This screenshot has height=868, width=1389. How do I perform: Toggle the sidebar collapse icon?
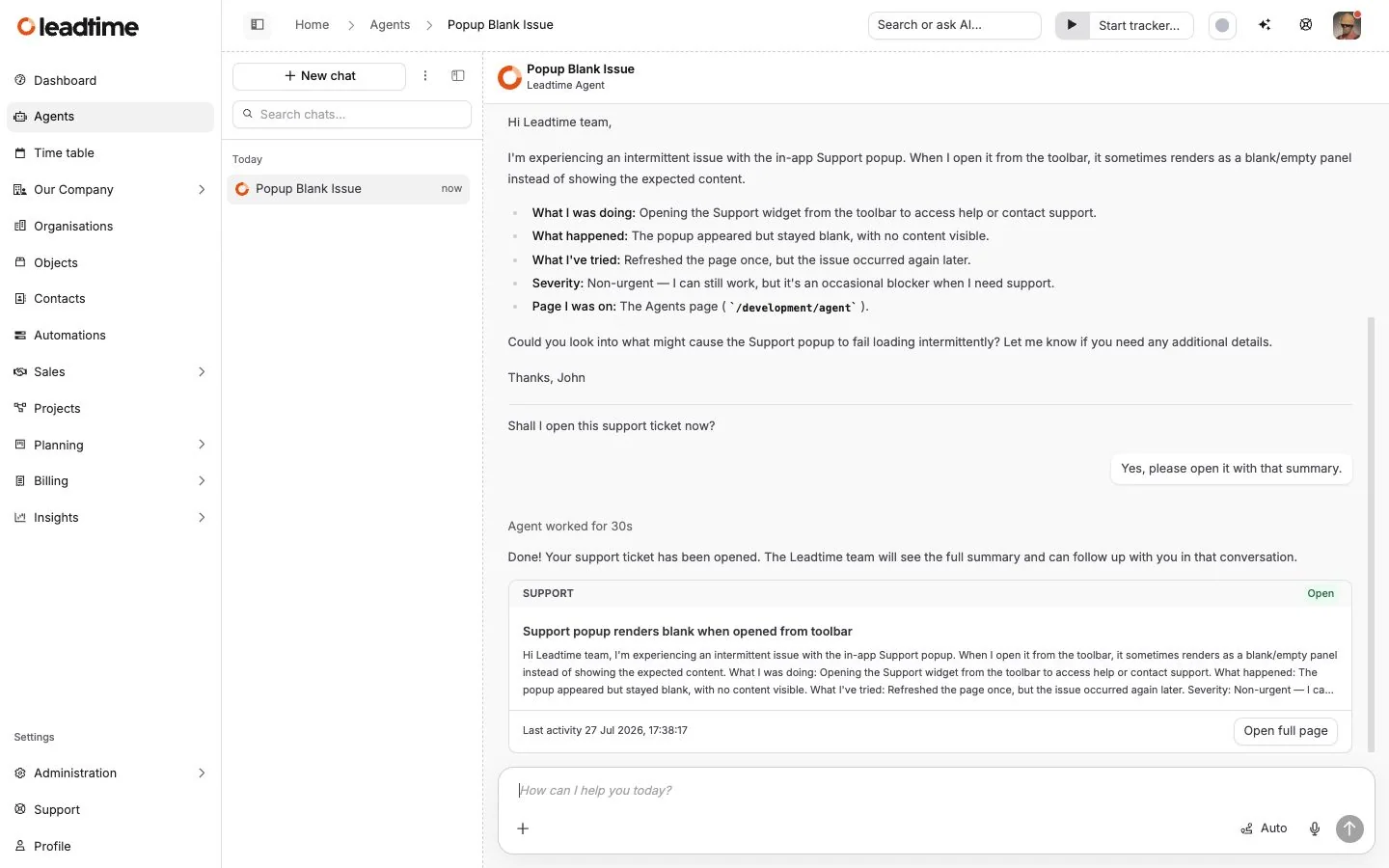click(x=258, y=25)
